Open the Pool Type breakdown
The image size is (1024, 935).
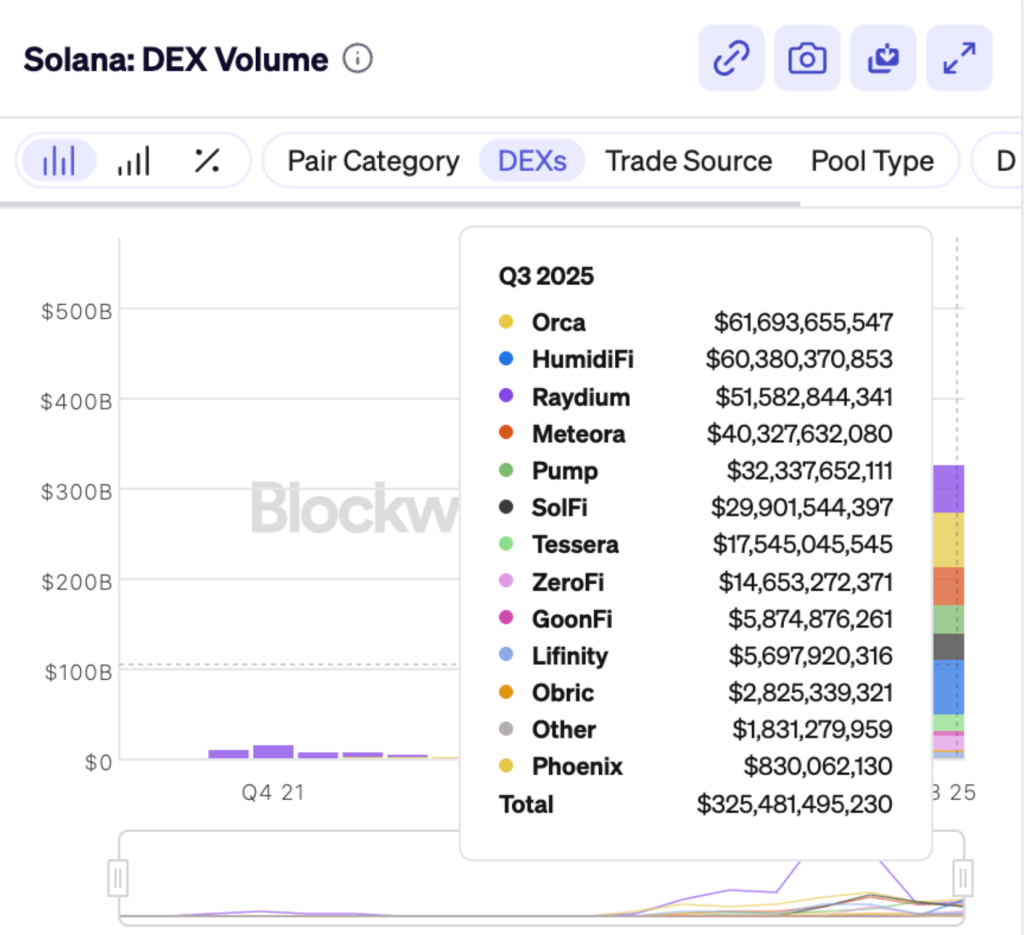[872, 161]
